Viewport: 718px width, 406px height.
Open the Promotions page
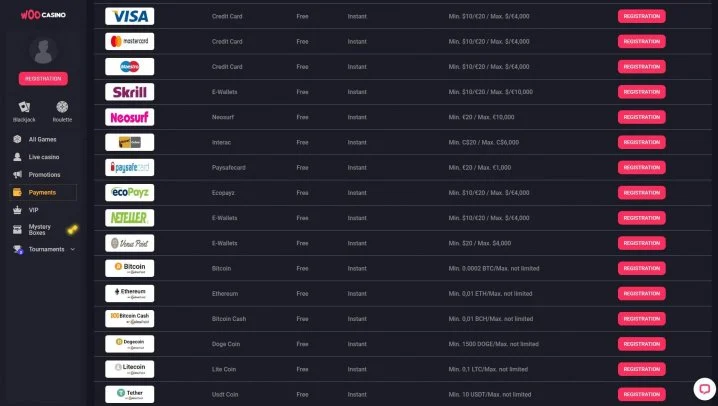coord(44,174)
